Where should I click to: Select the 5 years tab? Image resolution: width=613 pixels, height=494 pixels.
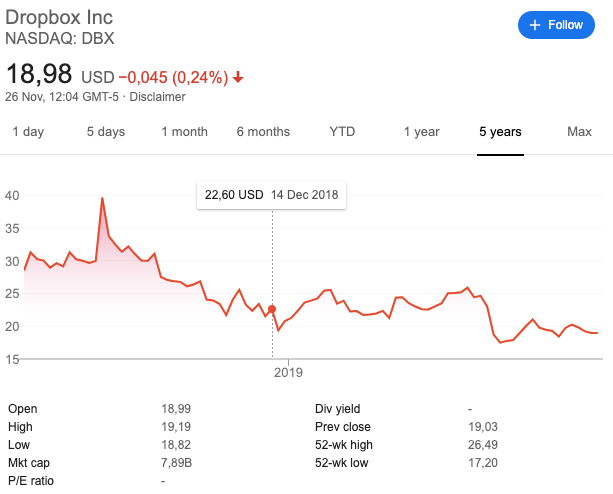pos(500,132)
